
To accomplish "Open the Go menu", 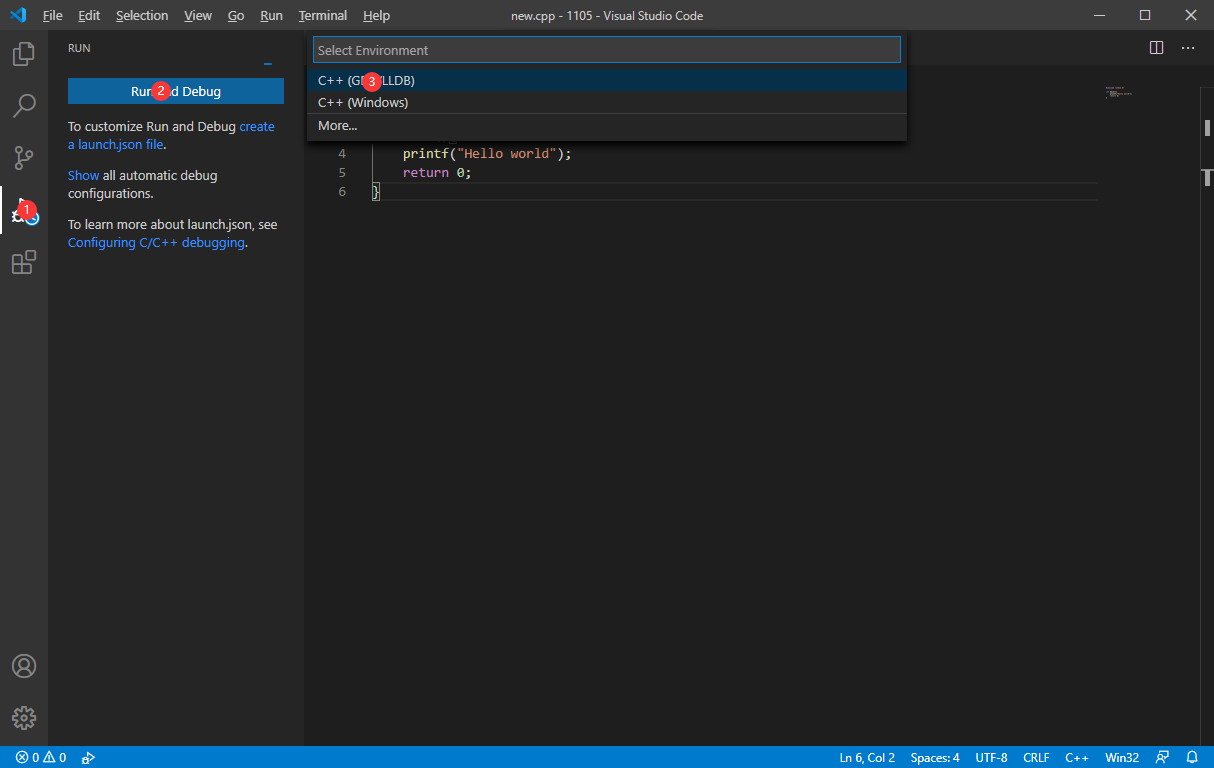I will [236, 15].
